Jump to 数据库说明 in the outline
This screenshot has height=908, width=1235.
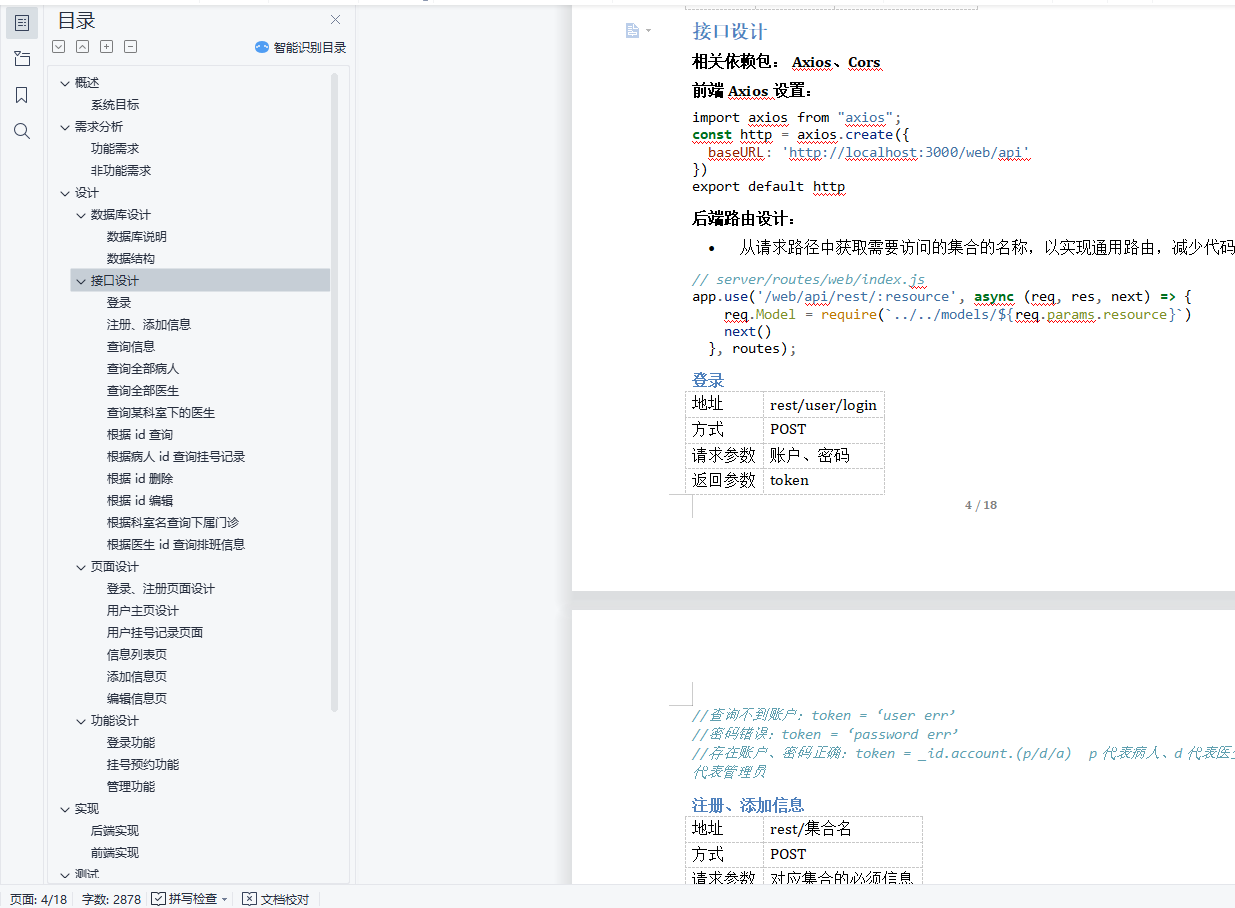click(x=137, y=237)
